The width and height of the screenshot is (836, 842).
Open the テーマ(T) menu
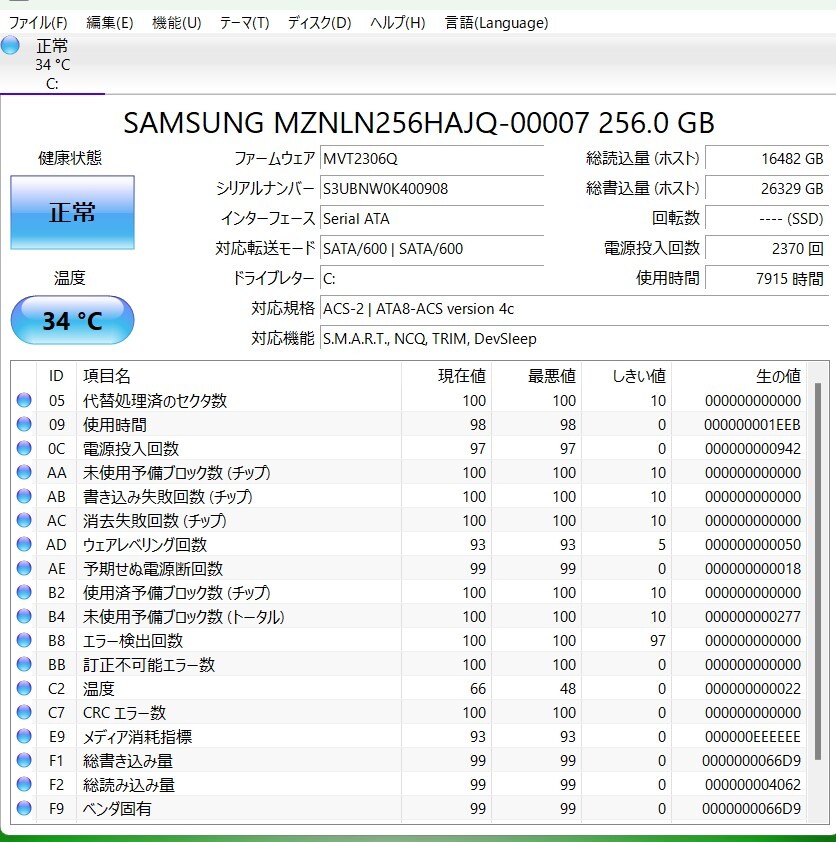(244, 23)
